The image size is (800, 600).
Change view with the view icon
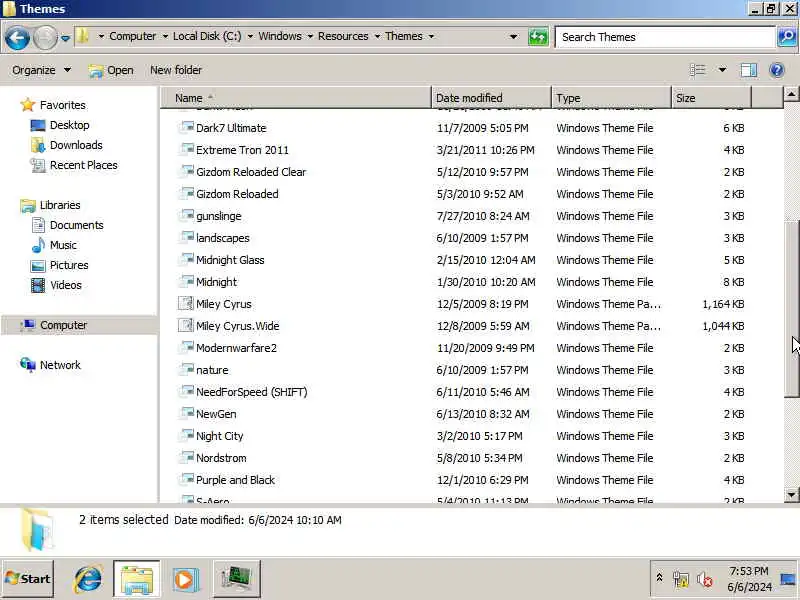(x=697, y=70)
